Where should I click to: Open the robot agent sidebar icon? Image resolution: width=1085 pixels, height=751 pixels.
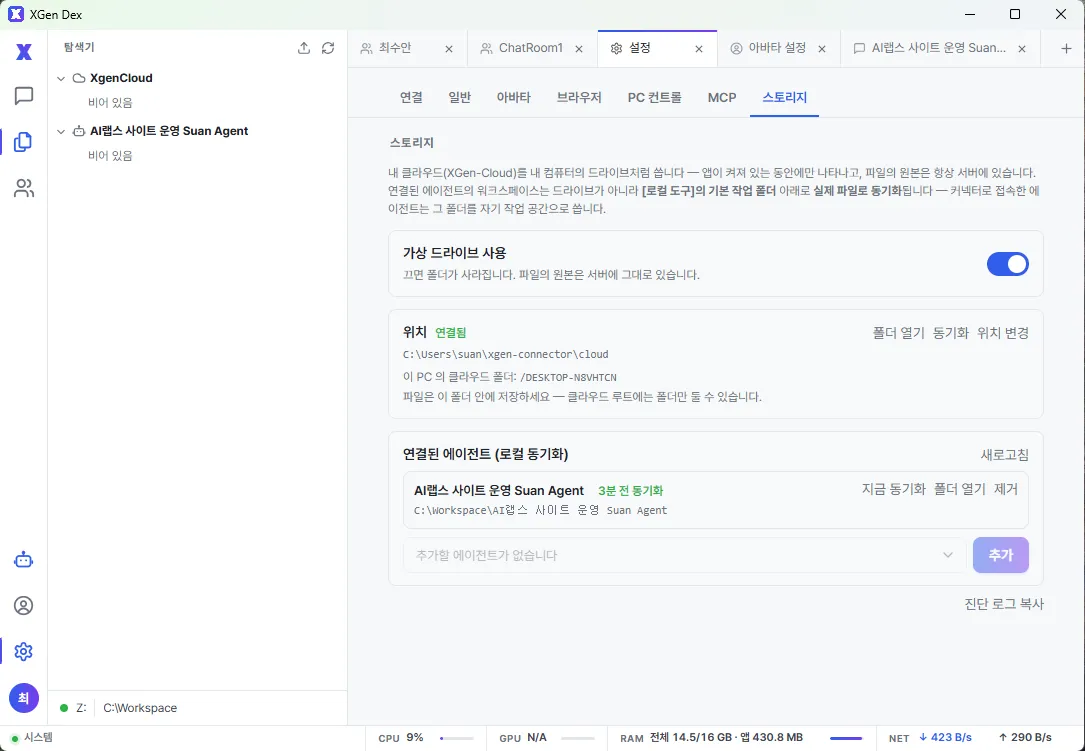pos(24,559)
